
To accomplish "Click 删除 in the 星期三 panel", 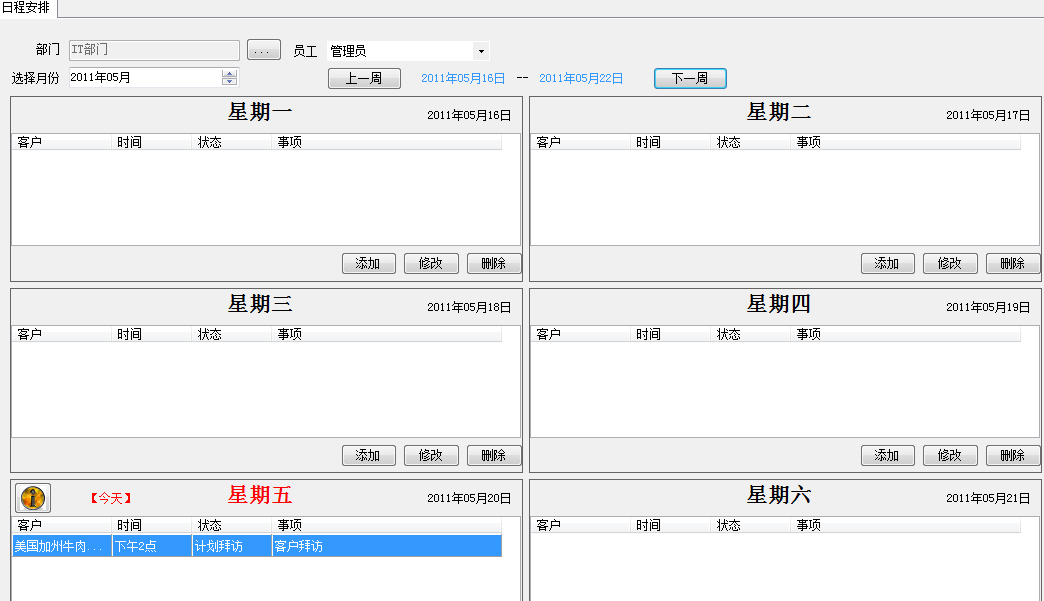I will tap(493, 455).
